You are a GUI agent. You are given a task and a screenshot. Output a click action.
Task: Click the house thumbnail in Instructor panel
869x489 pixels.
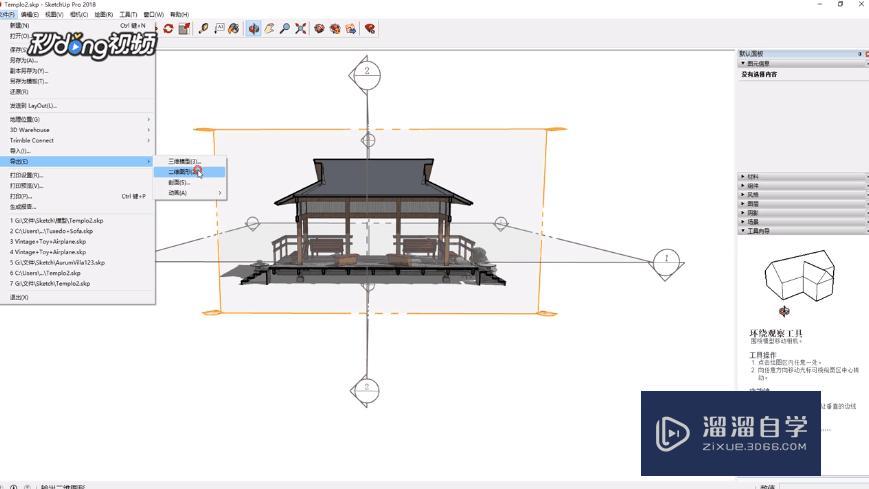tap(800, 276)
